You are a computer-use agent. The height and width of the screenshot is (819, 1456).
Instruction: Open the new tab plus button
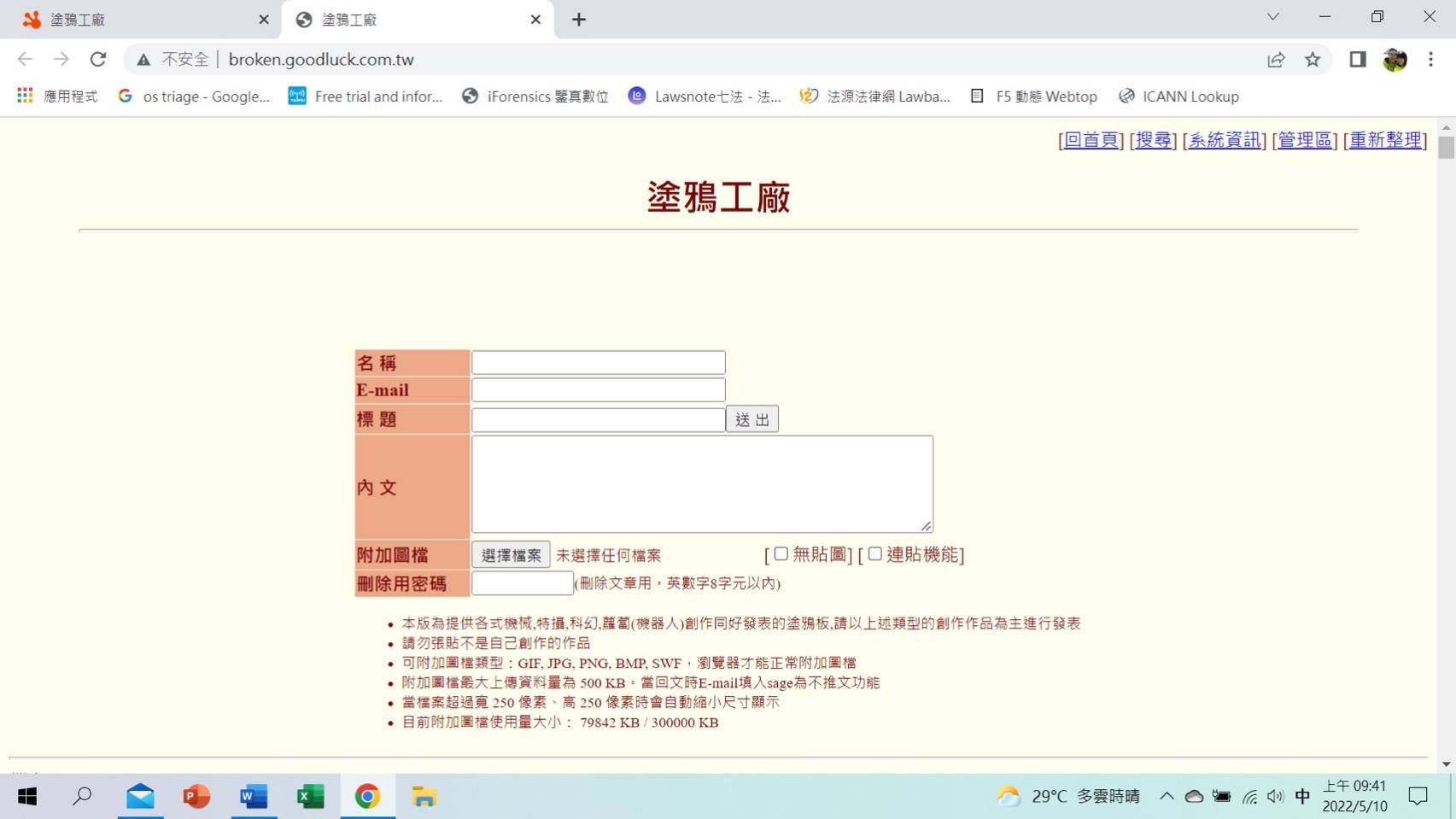[x=579, y=20]
